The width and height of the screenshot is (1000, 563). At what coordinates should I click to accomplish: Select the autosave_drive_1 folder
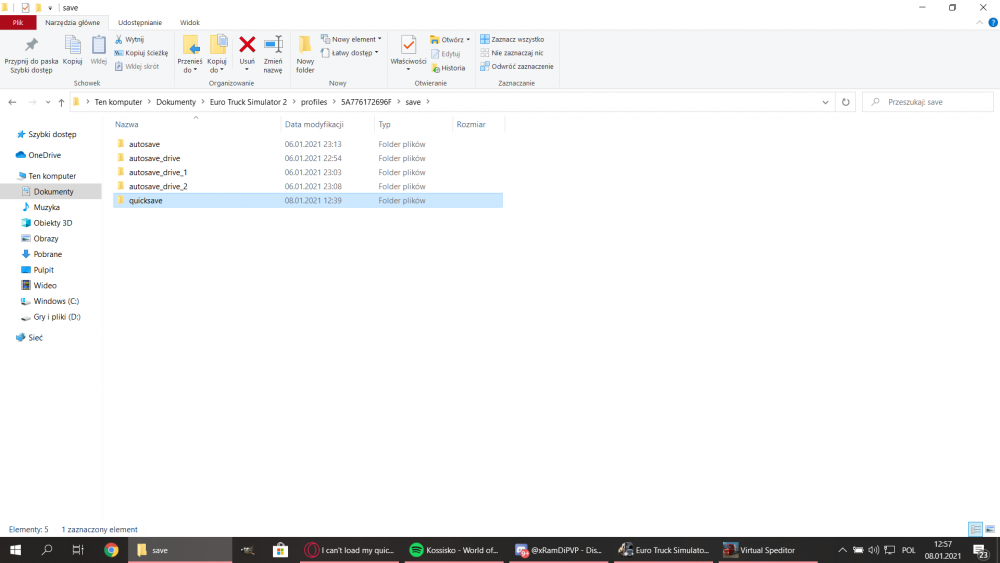(158, 172)
